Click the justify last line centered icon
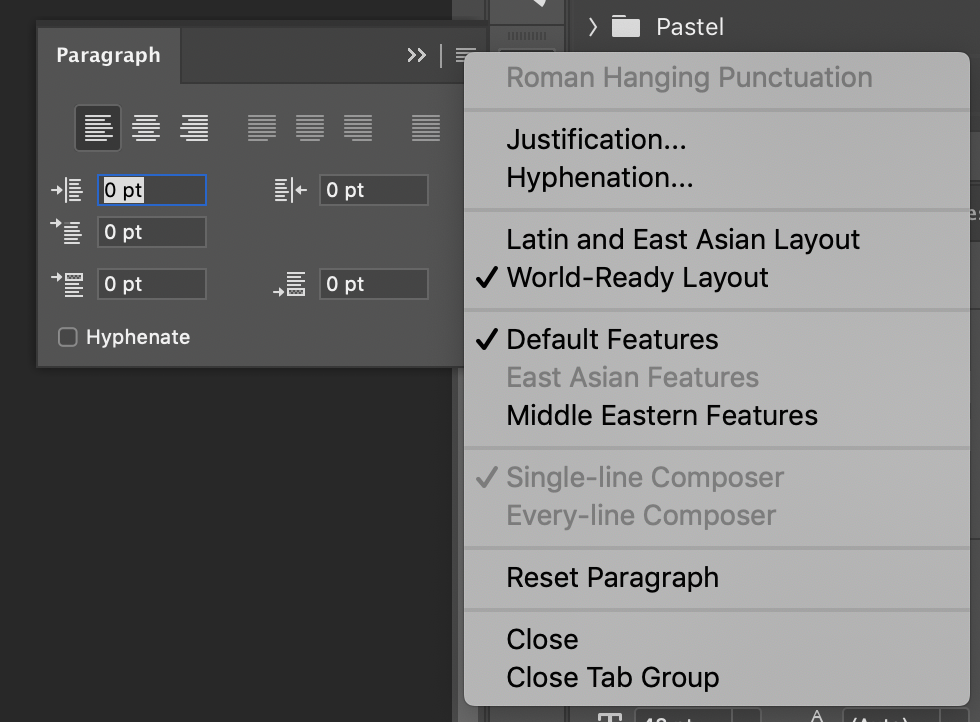980x722 pixels. (311, 128)
